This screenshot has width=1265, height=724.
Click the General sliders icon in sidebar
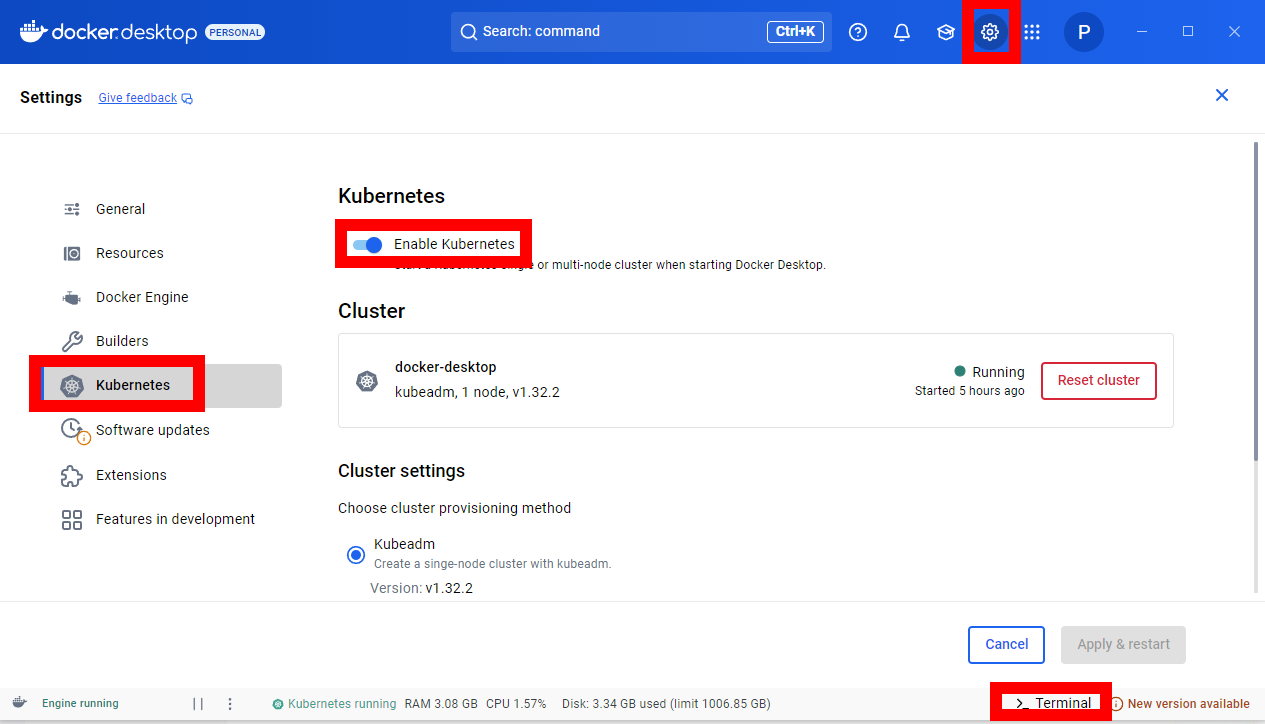coord(72,209)
